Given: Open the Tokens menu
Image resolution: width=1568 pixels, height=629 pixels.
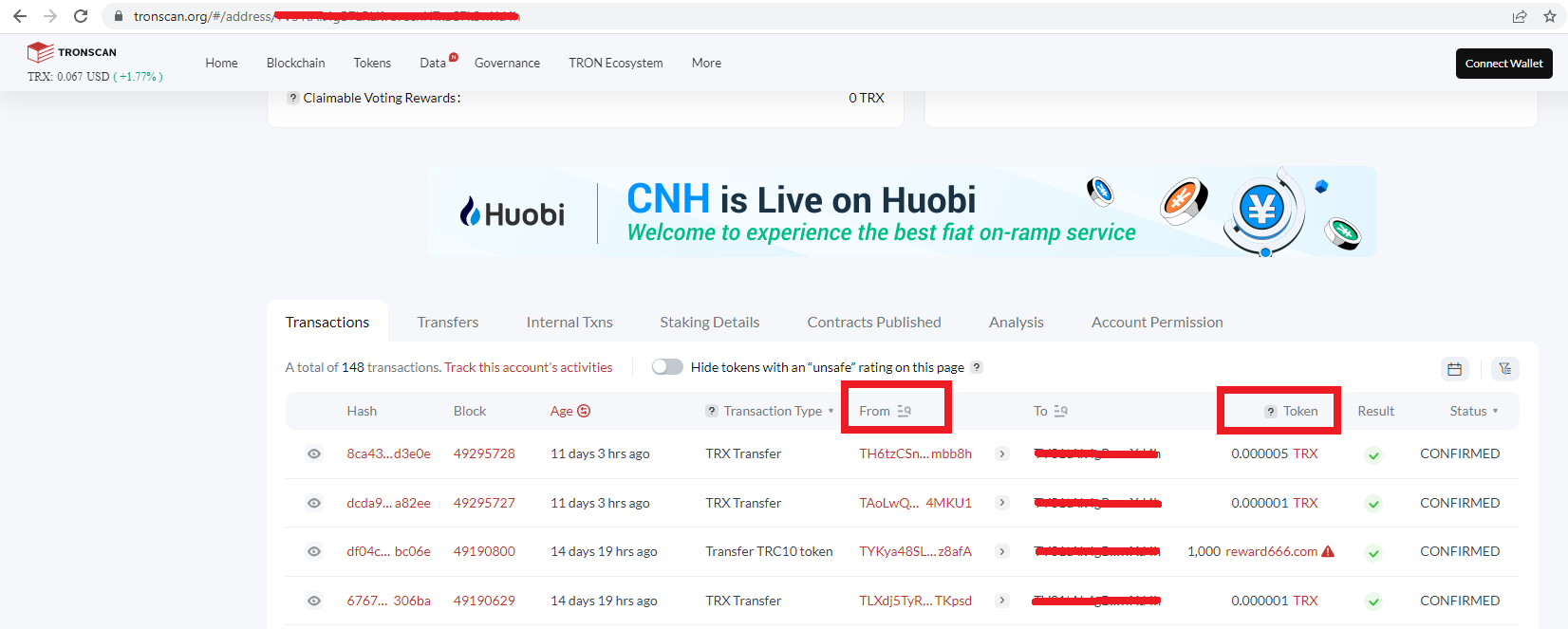Looking at the screenshot, I should 372,63.
